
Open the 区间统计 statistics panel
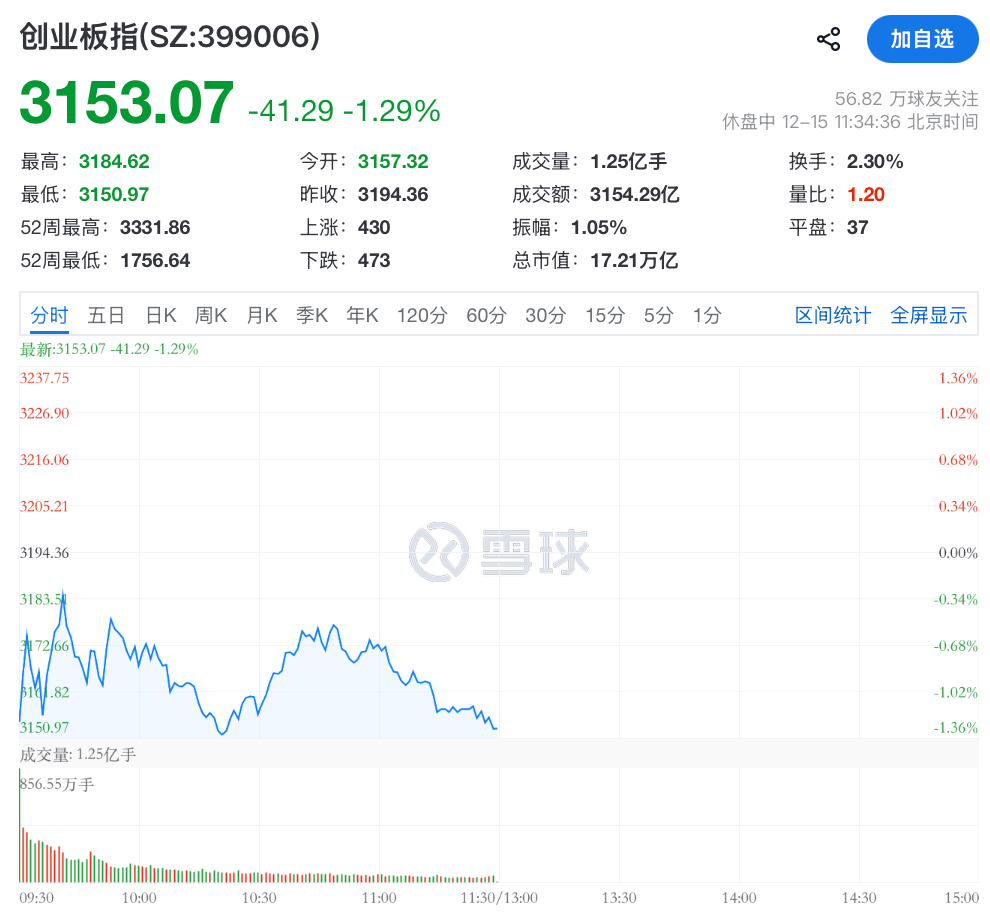point(832,315)
